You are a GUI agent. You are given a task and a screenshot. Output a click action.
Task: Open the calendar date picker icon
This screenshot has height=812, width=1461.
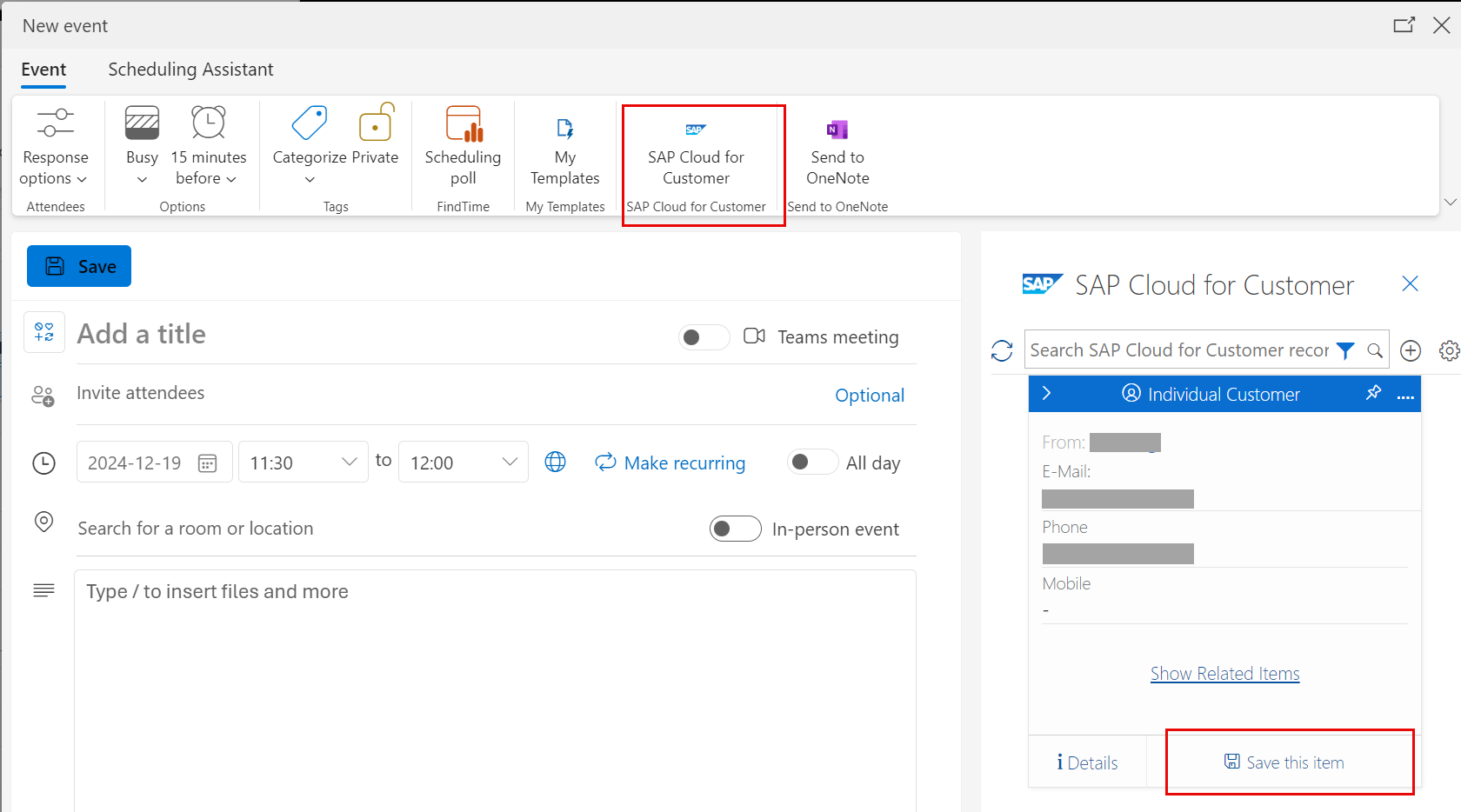[x=207, y=463]
